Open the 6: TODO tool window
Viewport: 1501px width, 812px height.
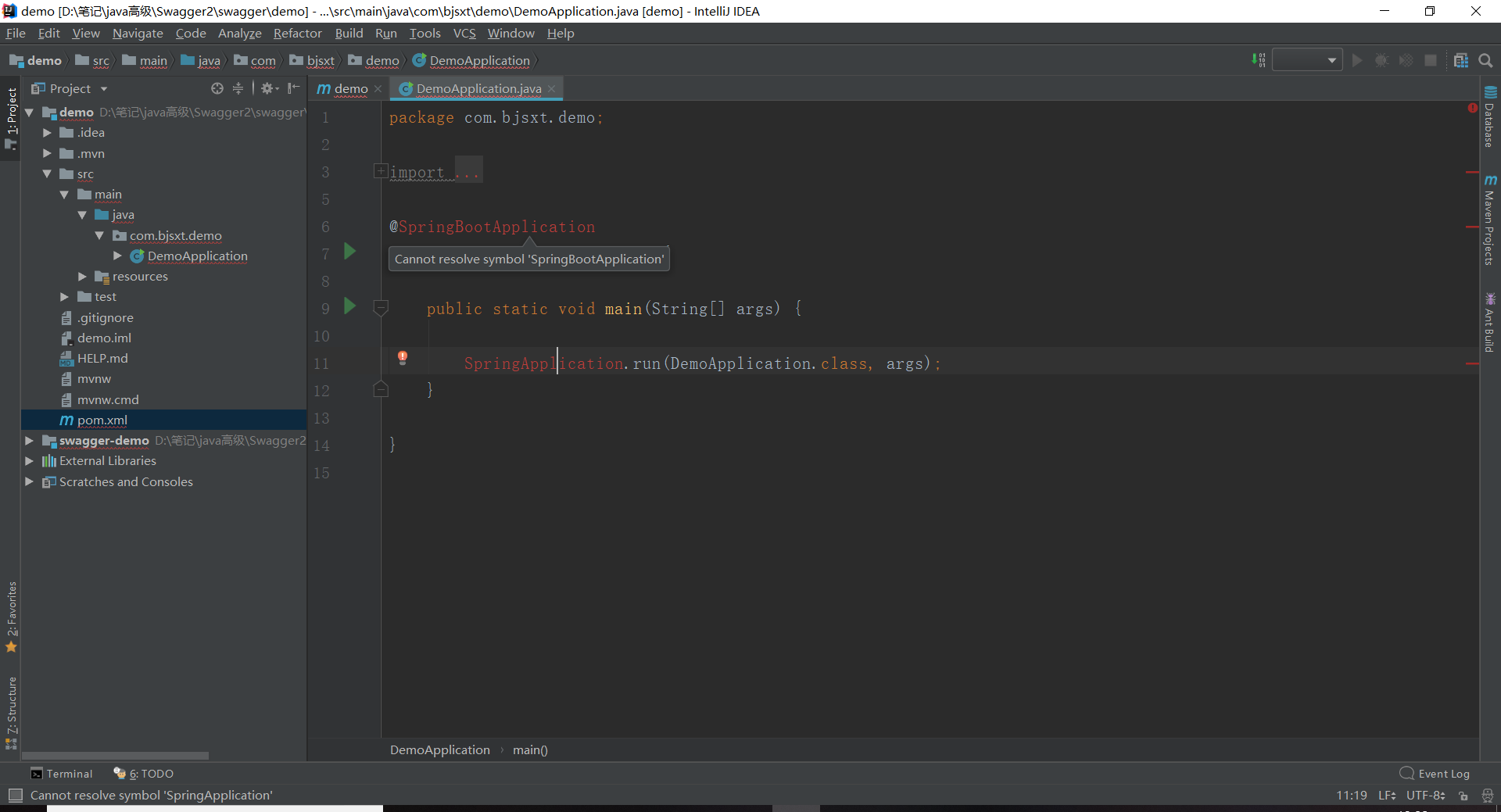(x=144, y=774)
